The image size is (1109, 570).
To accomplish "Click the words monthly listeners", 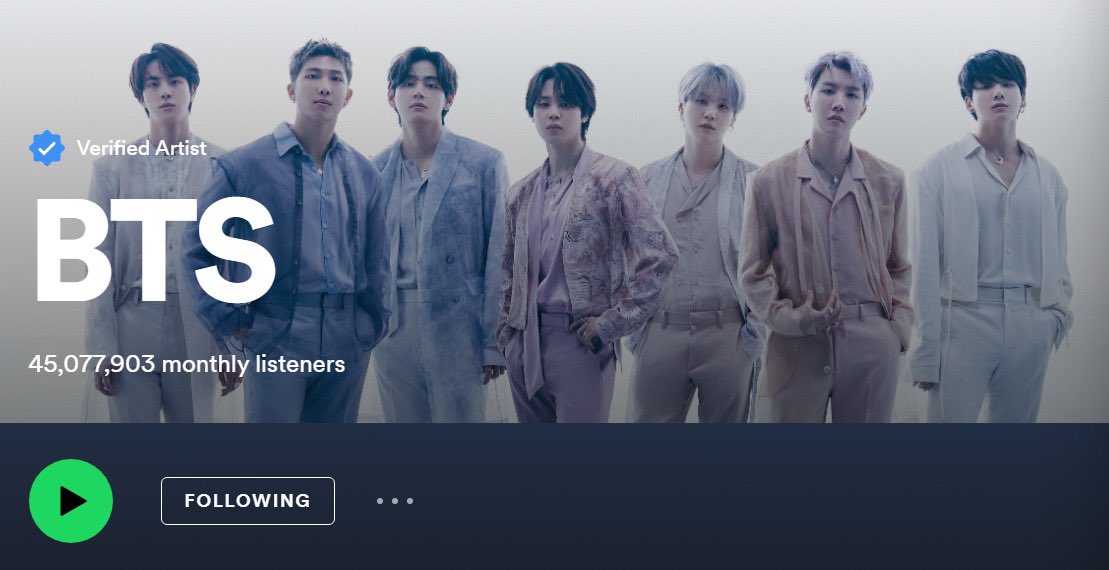I will pyautogui.click(x=253, y=365).
